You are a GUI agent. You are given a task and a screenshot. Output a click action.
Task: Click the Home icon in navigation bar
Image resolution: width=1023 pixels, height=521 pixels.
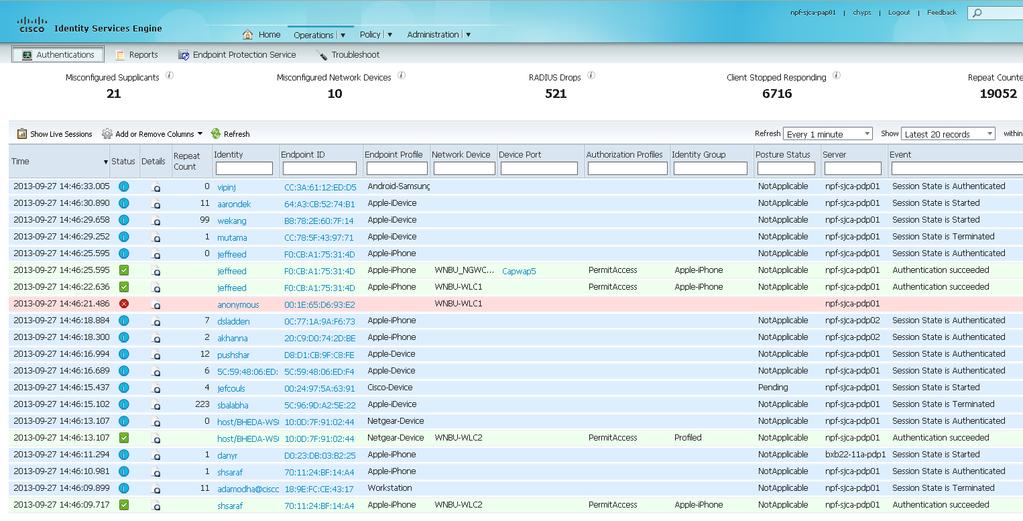(247, 35)
